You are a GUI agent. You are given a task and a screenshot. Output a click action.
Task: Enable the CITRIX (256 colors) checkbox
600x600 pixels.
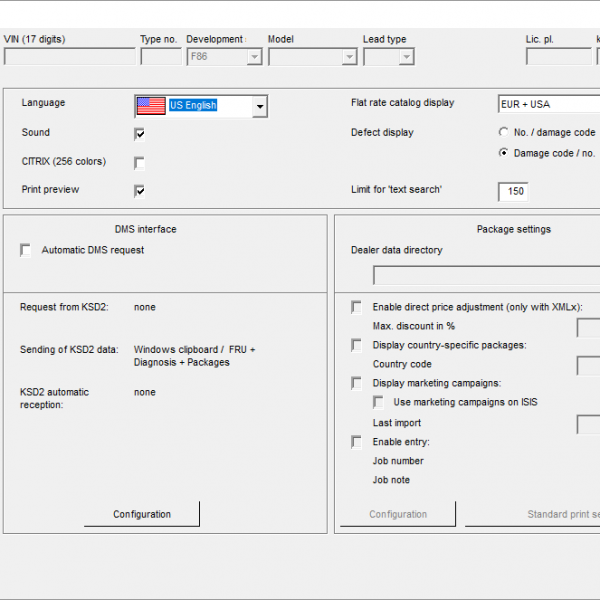[140, 162]
